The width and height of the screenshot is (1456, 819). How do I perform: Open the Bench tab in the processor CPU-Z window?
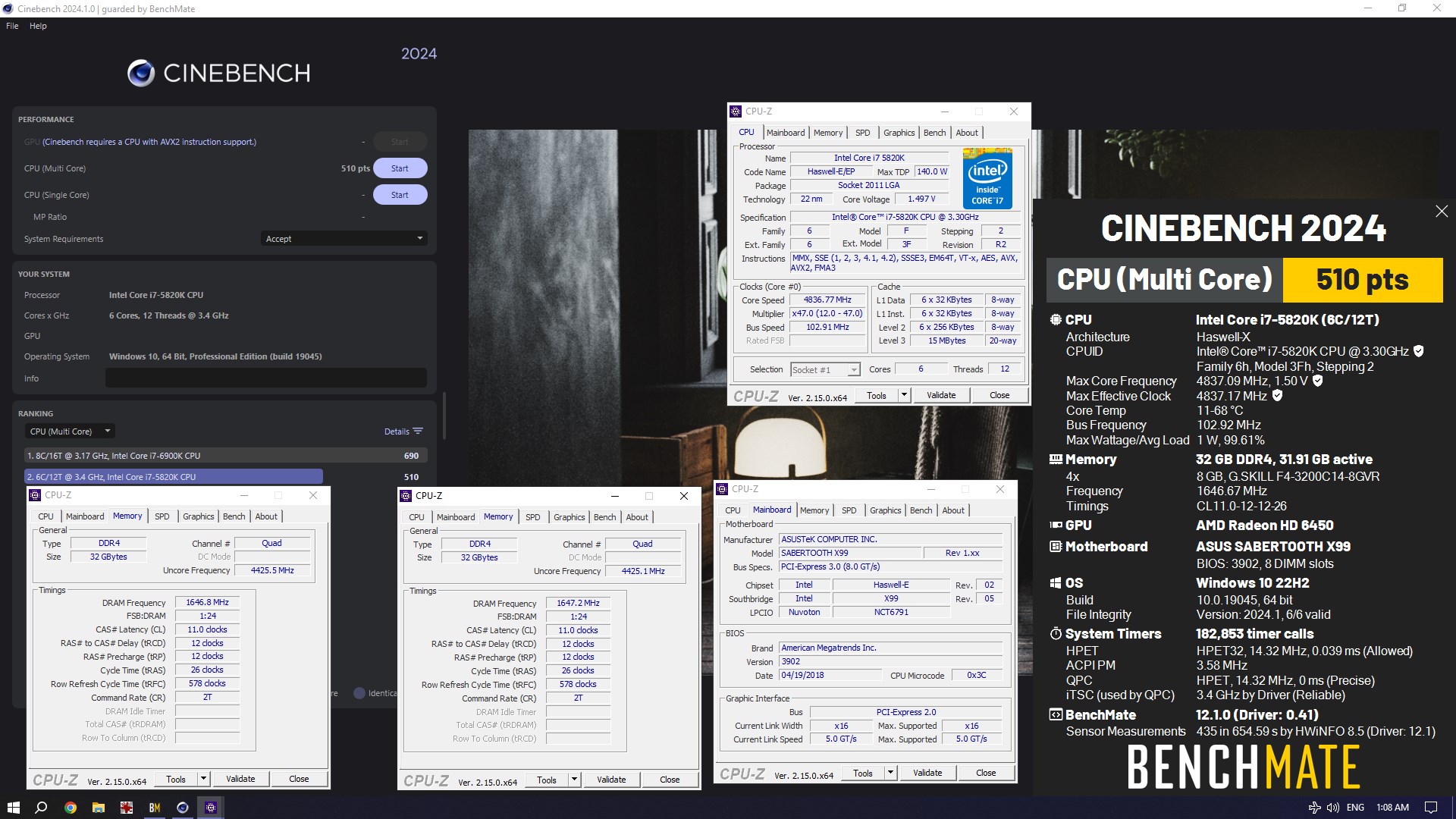[x=934, y=133]
